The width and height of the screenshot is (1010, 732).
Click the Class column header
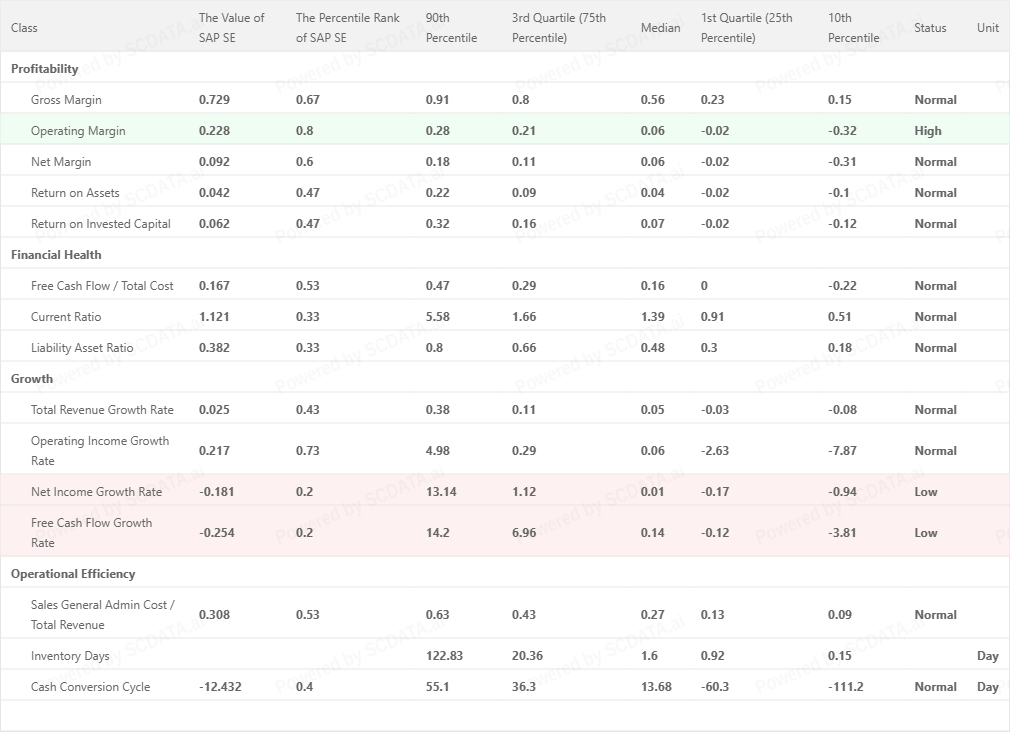pyautogui.click(x=24, y=28)
